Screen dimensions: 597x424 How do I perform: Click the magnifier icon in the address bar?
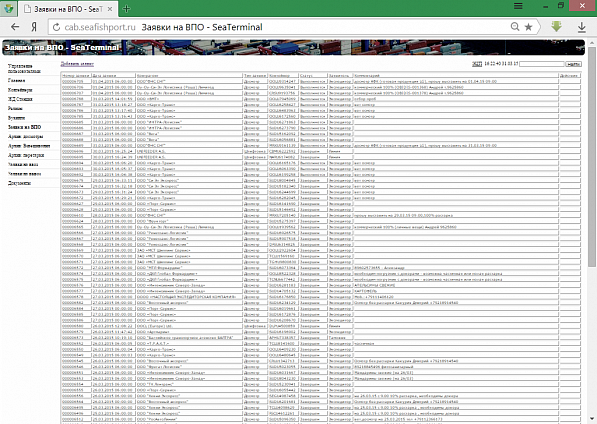click(x=515, y=27)
